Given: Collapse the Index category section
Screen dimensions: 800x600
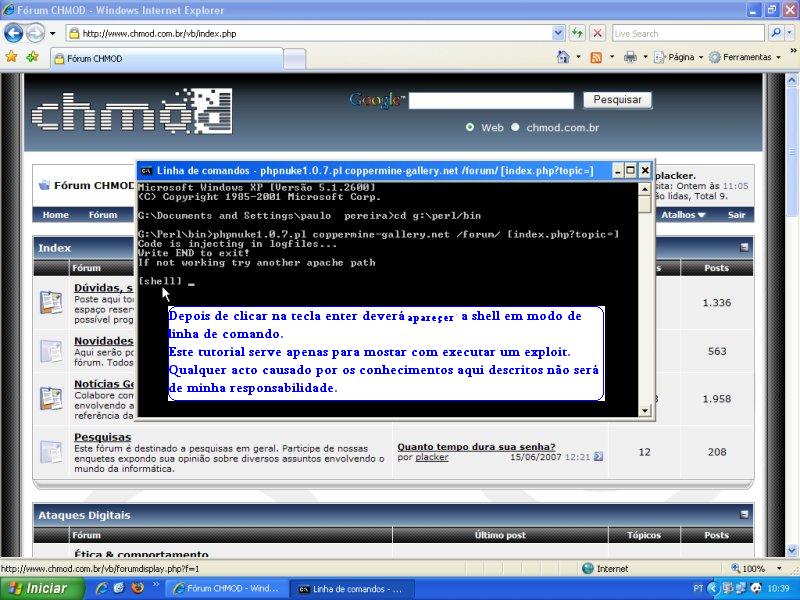Looking at the screenshot, I should [x=744, y=247].
